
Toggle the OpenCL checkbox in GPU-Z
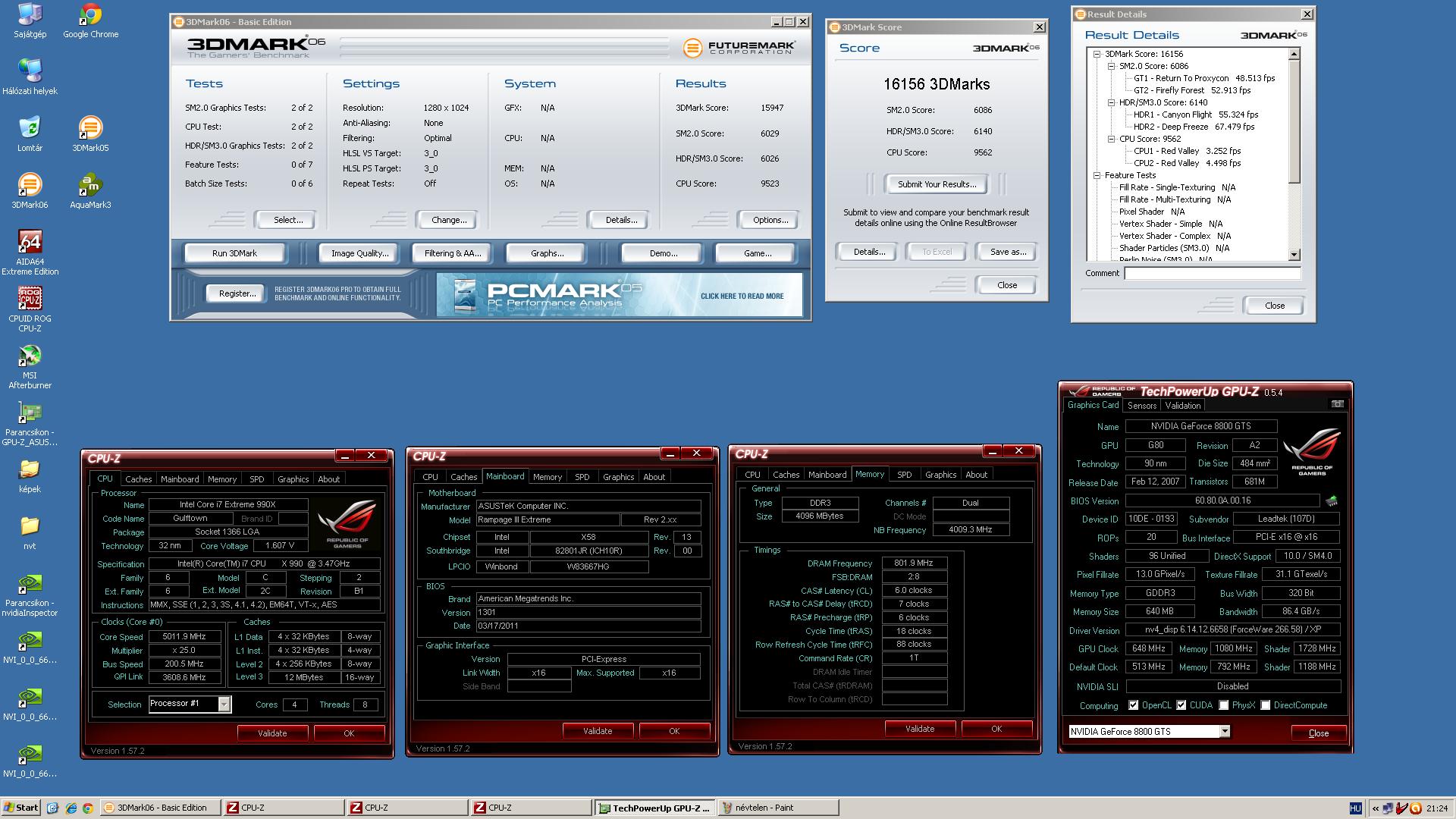[1134, 705]
